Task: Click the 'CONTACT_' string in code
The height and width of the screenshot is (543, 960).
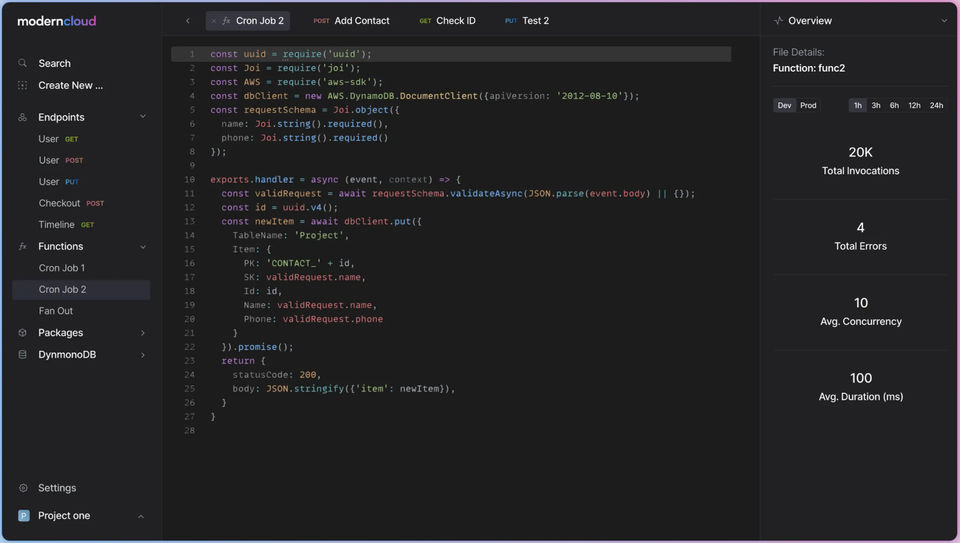Action: click(x=293, y=263)
